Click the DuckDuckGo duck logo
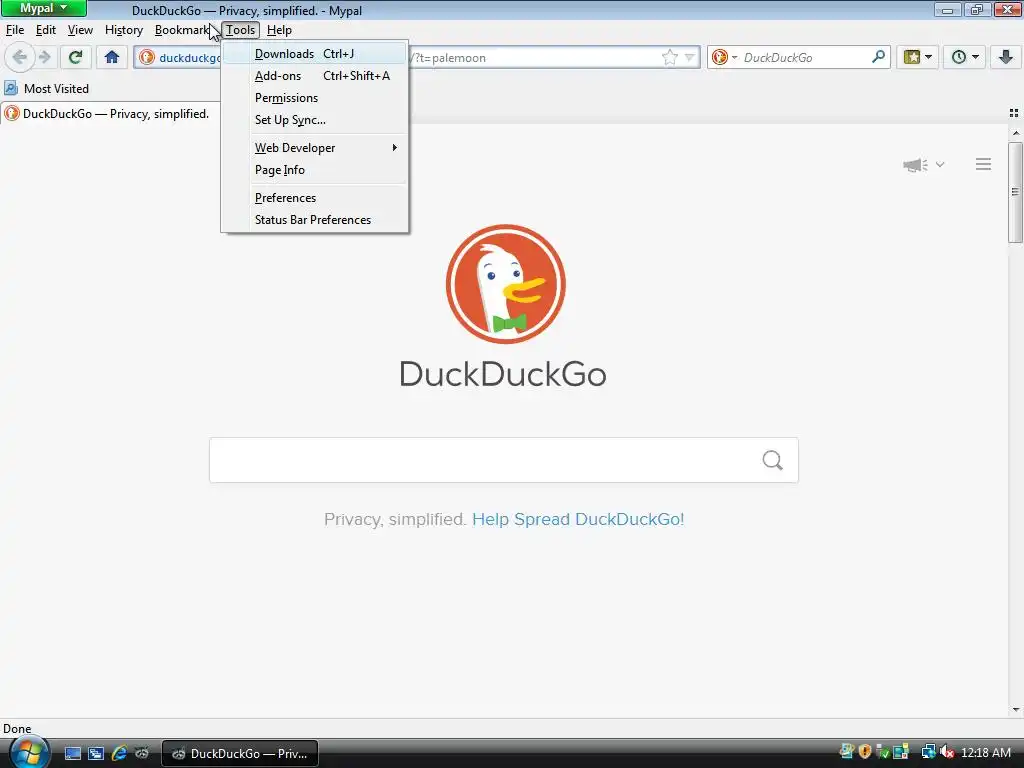Viewport: 1024px width, 768px height. click(505, 284)
